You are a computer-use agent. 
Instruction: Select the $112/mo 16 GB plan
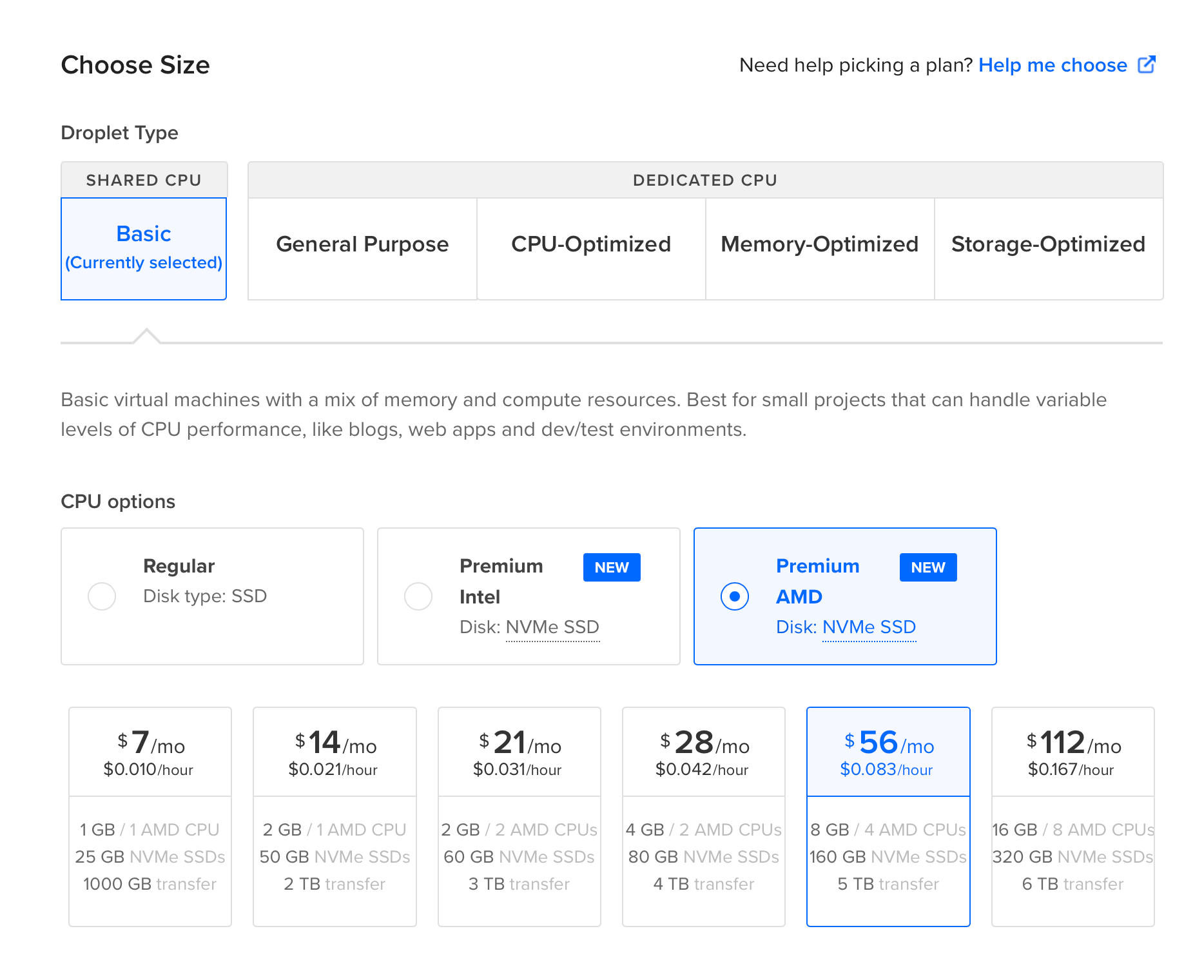(x=1073, y=816)
